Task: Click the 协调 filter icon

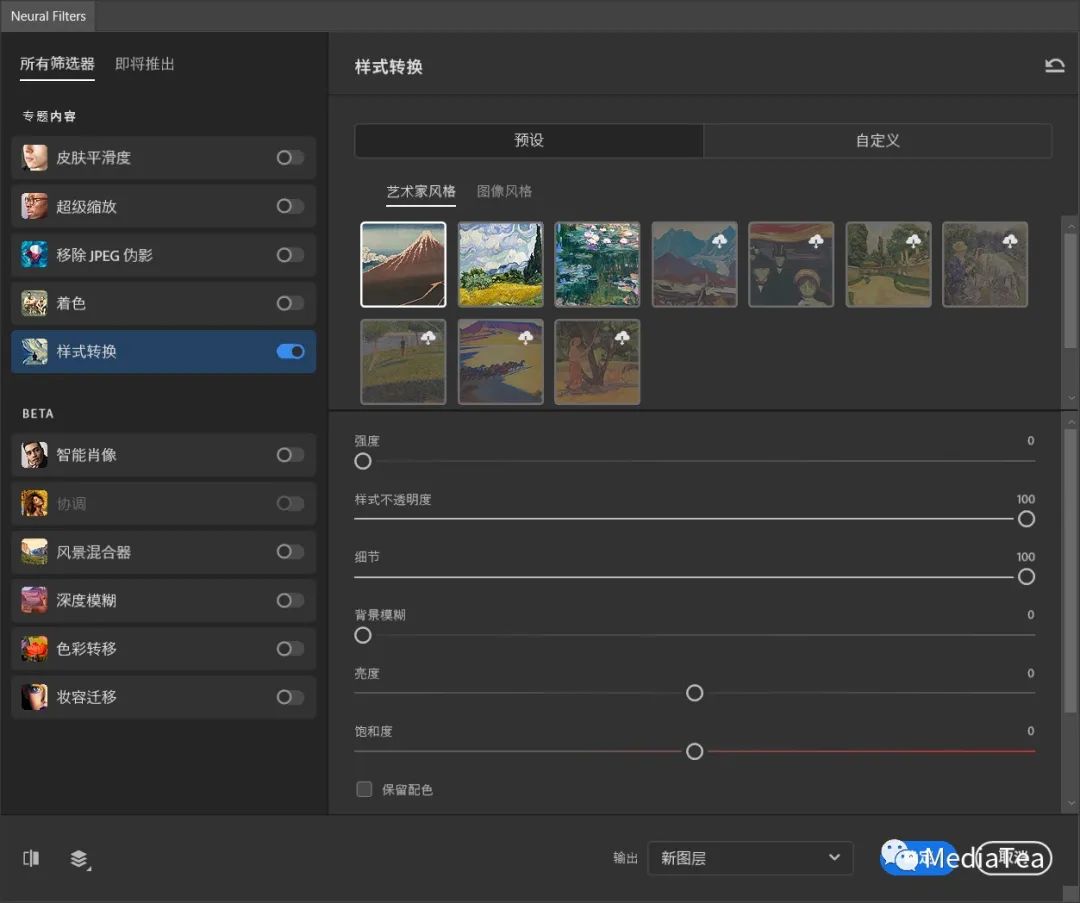Action: tap(34, 504)
